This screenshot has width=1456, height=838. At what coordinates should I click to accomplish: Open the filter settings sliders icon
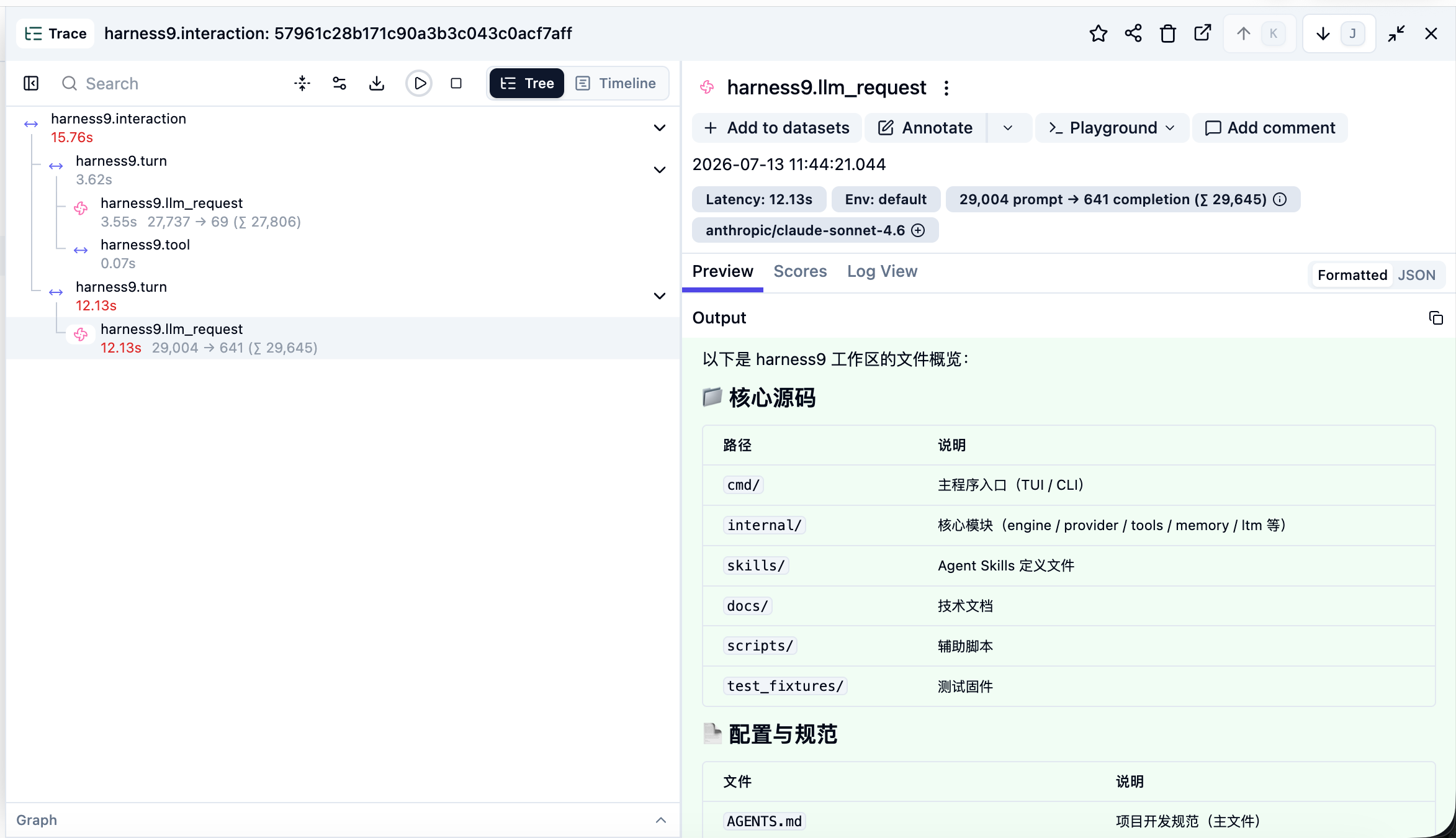339,83
